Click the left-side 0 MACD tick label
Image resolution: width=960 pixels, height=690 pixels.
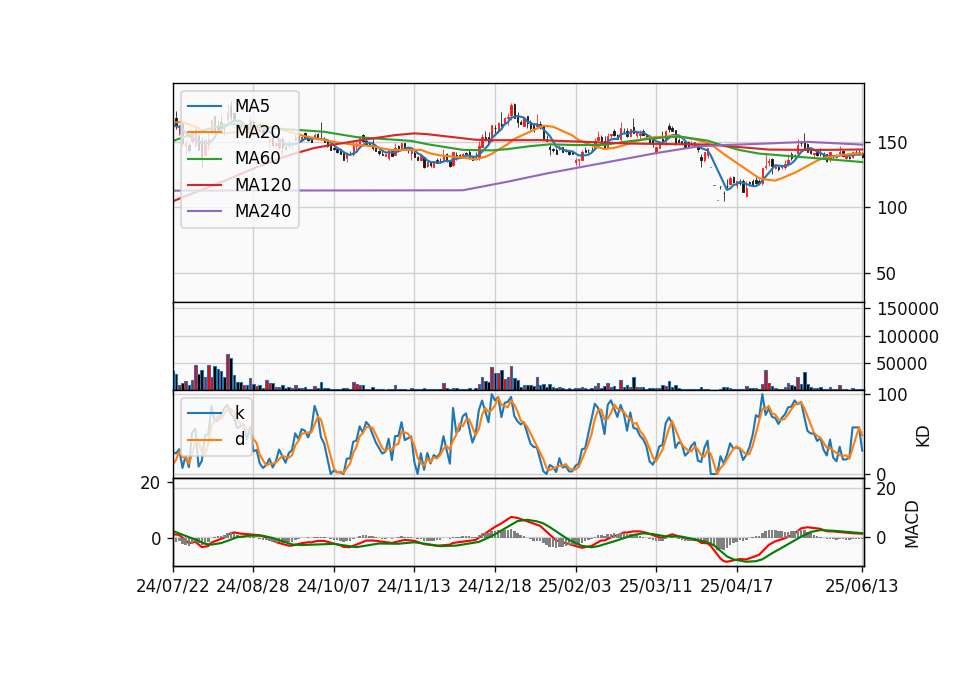(x=156, y=539)
